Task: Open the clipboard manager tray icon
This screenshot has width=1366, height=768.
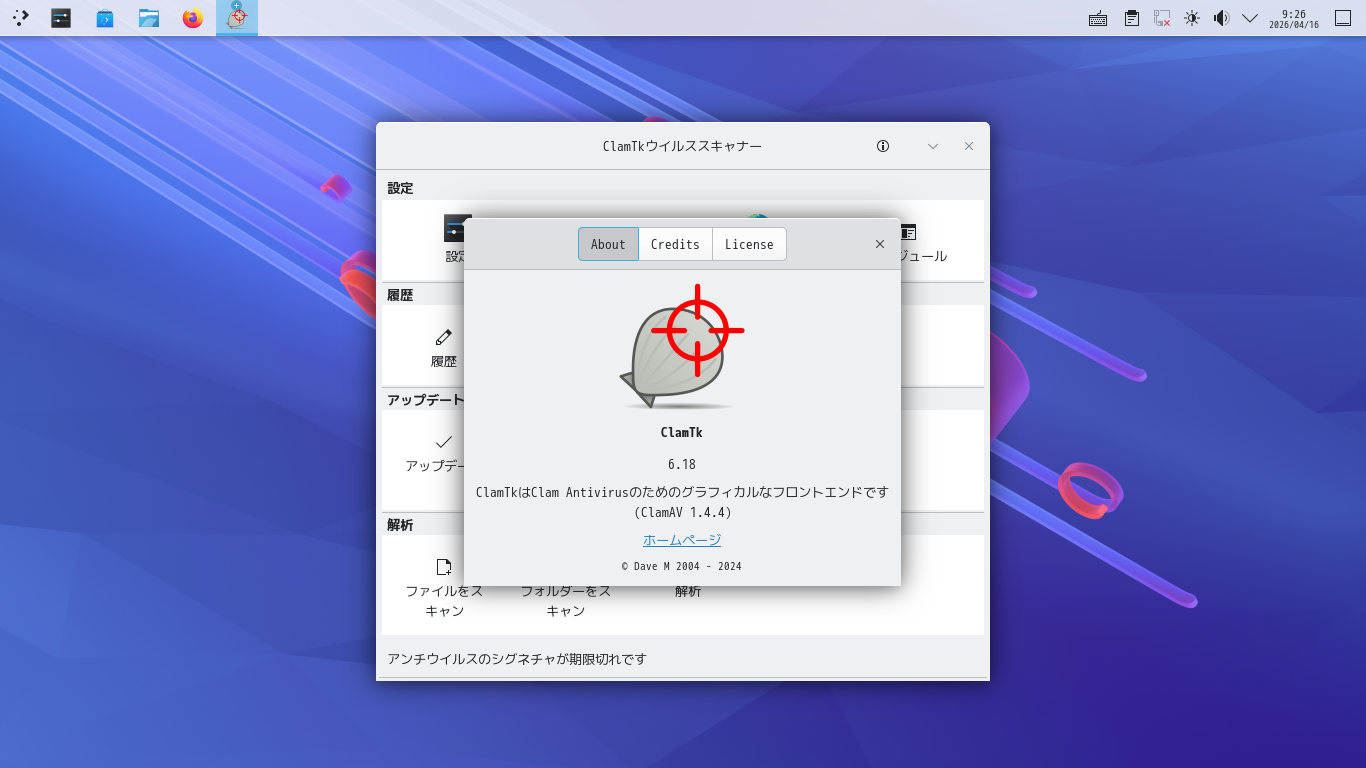Action: tap(1132, 18)
